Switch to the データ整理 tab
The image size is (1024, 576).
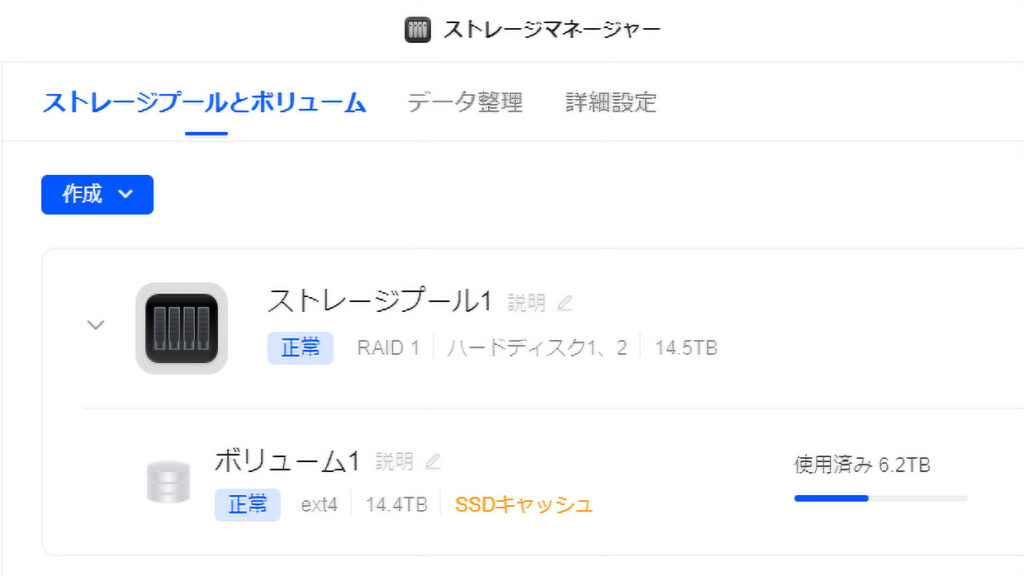465,102
